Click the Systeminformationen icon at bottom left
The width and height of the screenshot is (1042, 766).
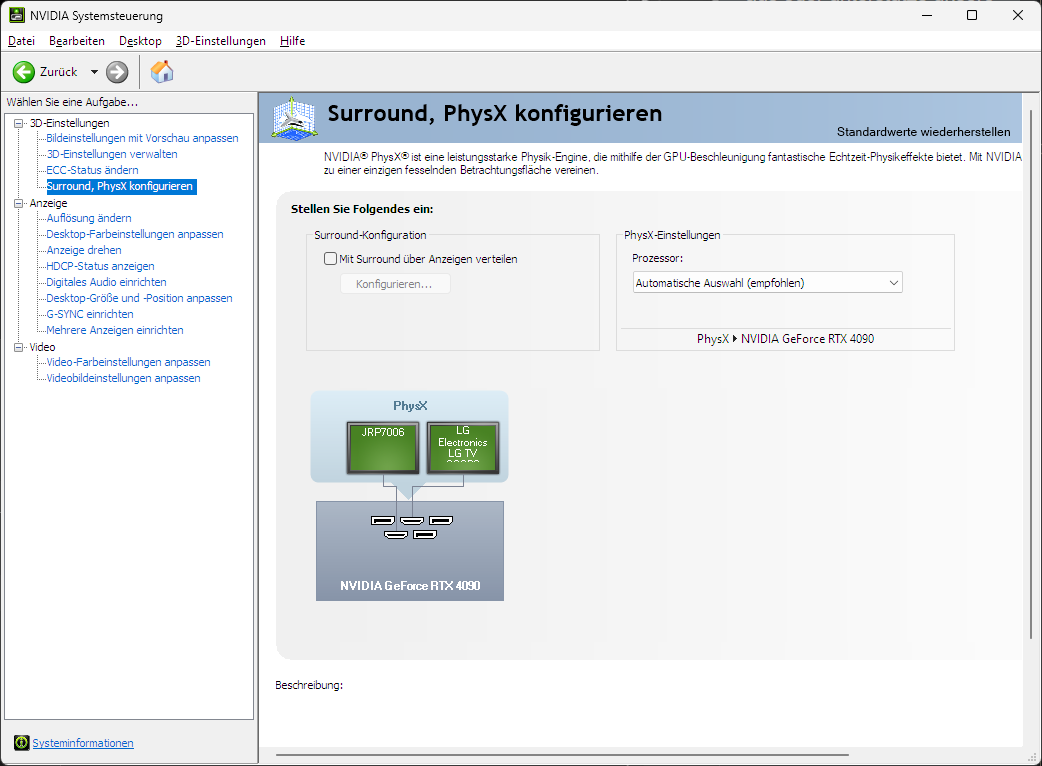point(21,743)
